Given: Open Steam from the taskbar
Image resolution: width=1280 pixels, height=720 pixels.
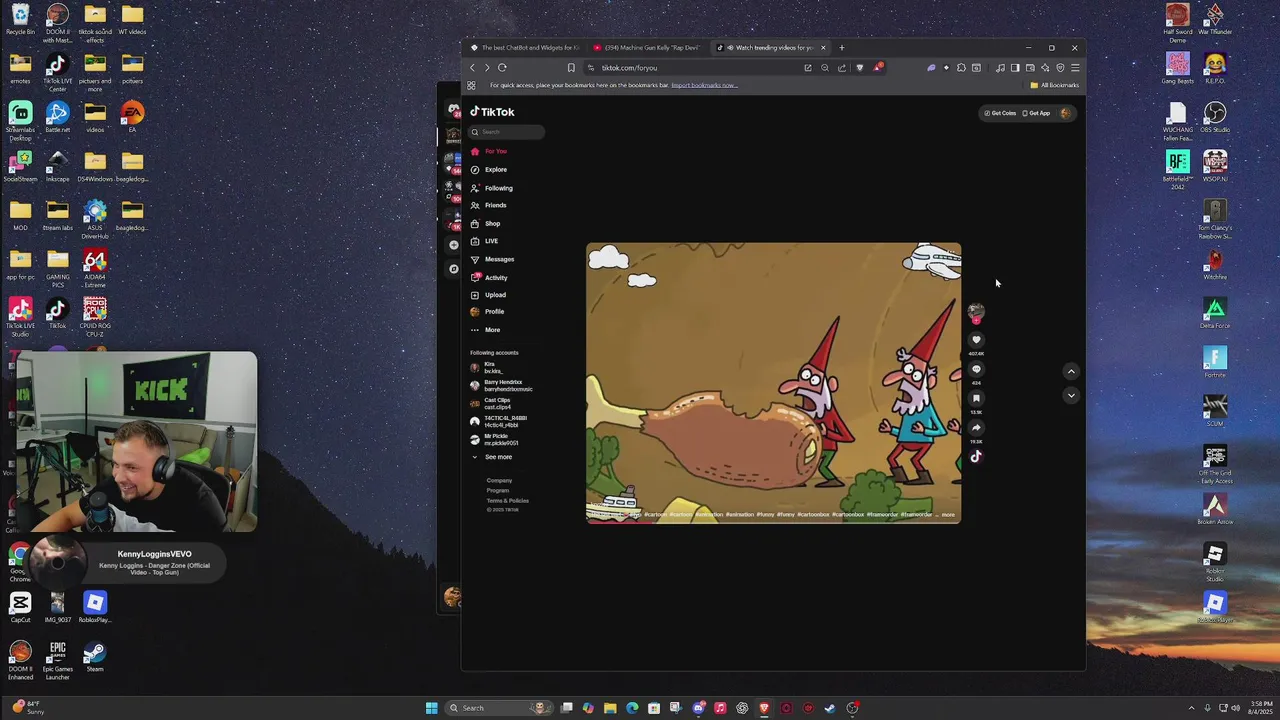Looking at the screenshot, I should click(x=830, y=708).
